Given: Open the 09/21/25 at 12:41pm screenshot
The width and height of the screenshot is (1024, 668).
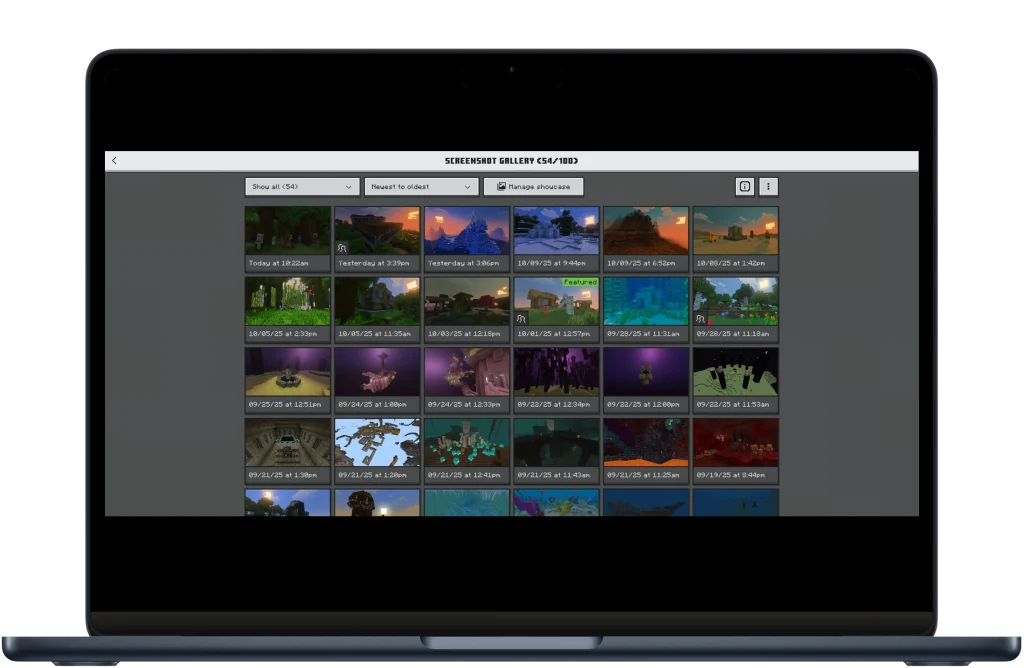Looking at the screenshot, I should coord(466,451).
